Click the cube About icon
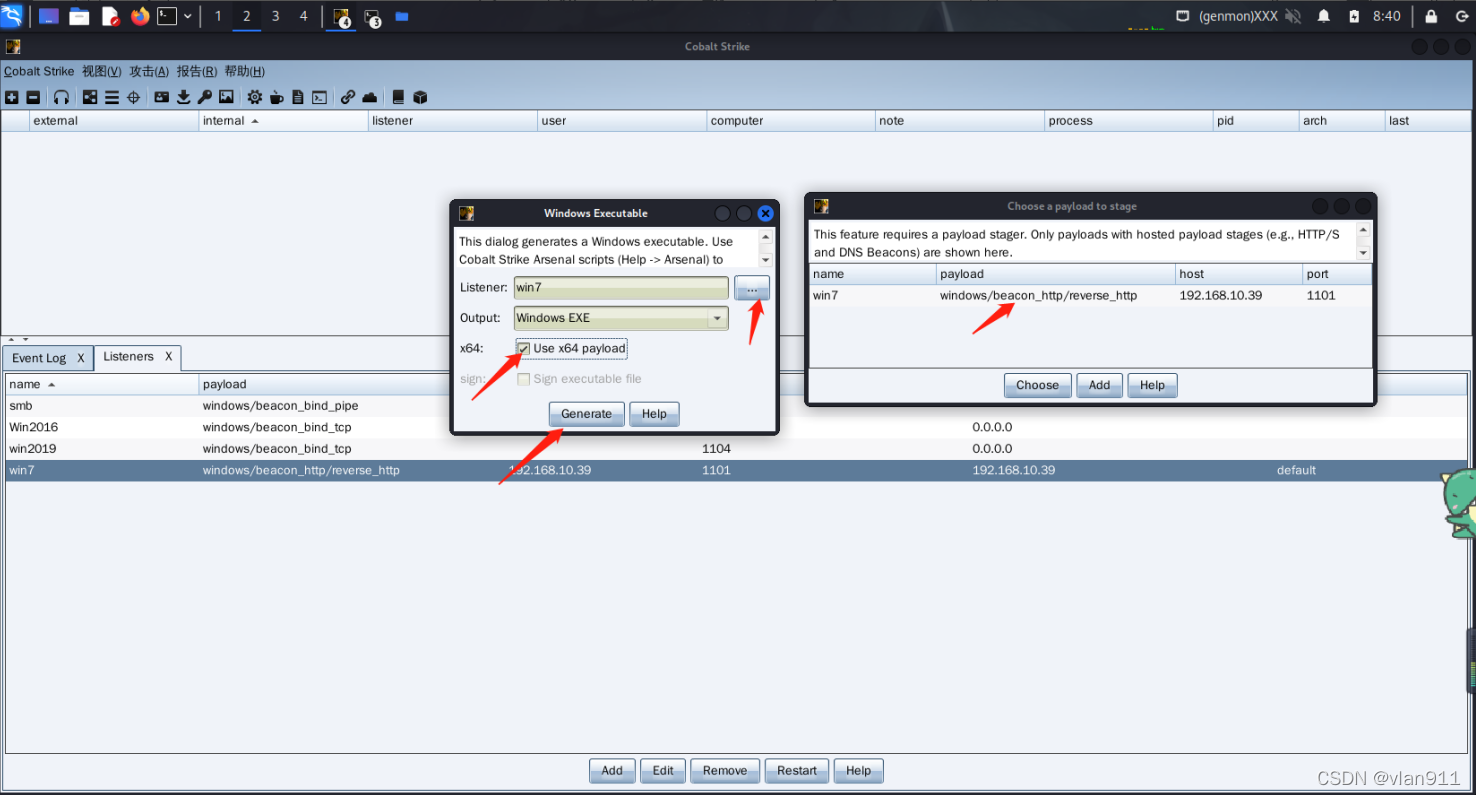 click(x=420, y=97)
